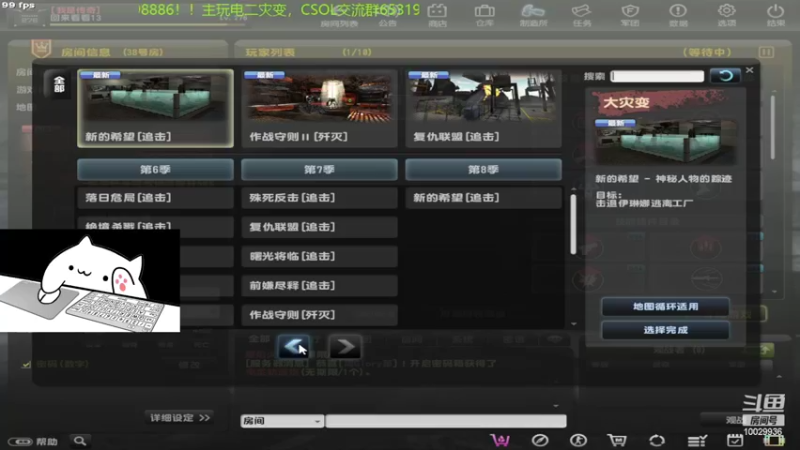This screenshot has width=800, height=450.
Task: Click the chat message input box
Action: click(446, 421)
